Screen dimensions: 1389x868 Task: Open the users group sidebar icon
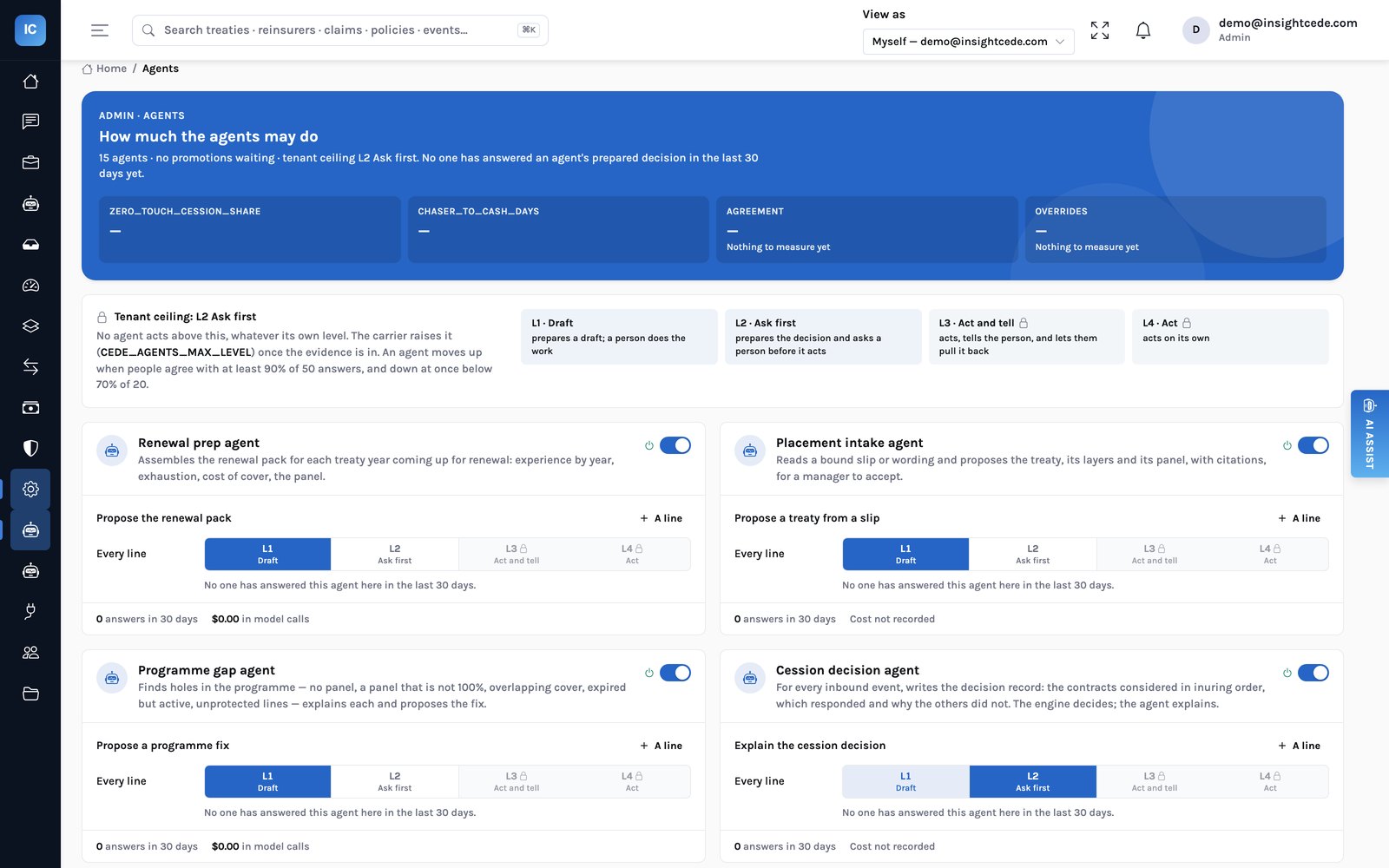(x=30, y=653)
